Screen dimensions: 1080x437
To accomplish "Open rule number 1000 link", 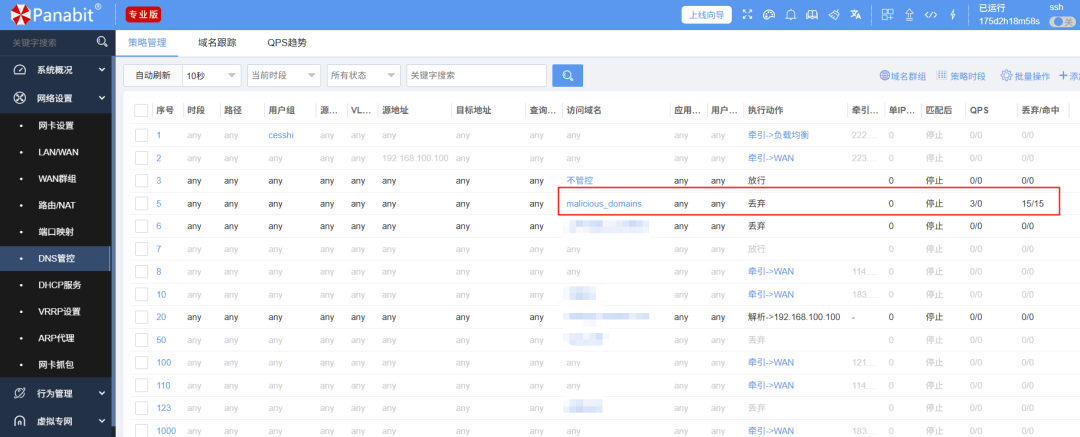I will 166,431.
